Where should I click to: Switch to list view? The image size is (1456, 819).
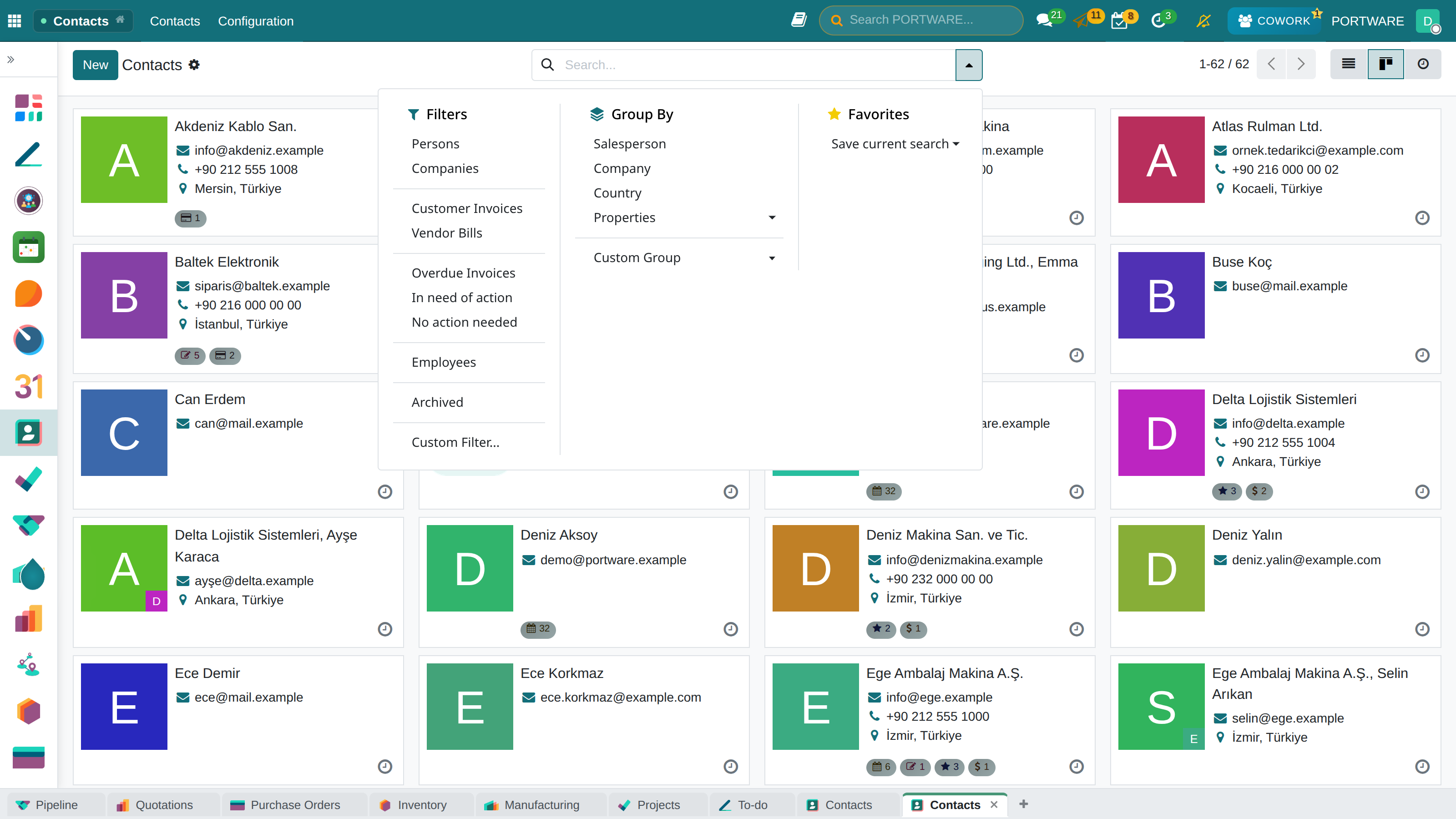point(1349,64)
